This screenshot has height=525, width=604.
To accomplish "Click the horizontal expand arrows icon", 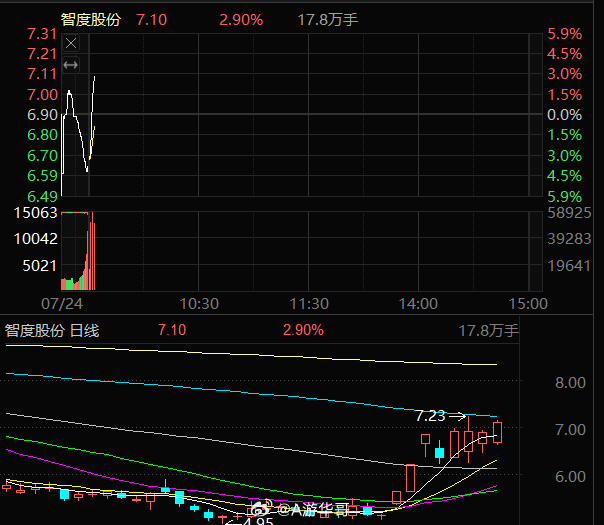I will pos(70,65).
